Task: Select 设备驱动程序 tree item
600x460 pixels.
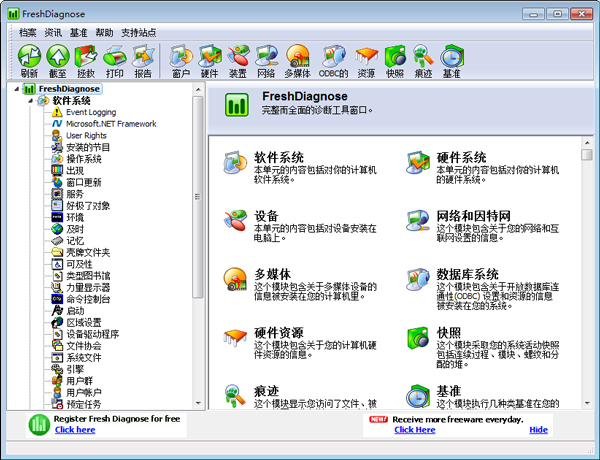Action: point(93,334)
